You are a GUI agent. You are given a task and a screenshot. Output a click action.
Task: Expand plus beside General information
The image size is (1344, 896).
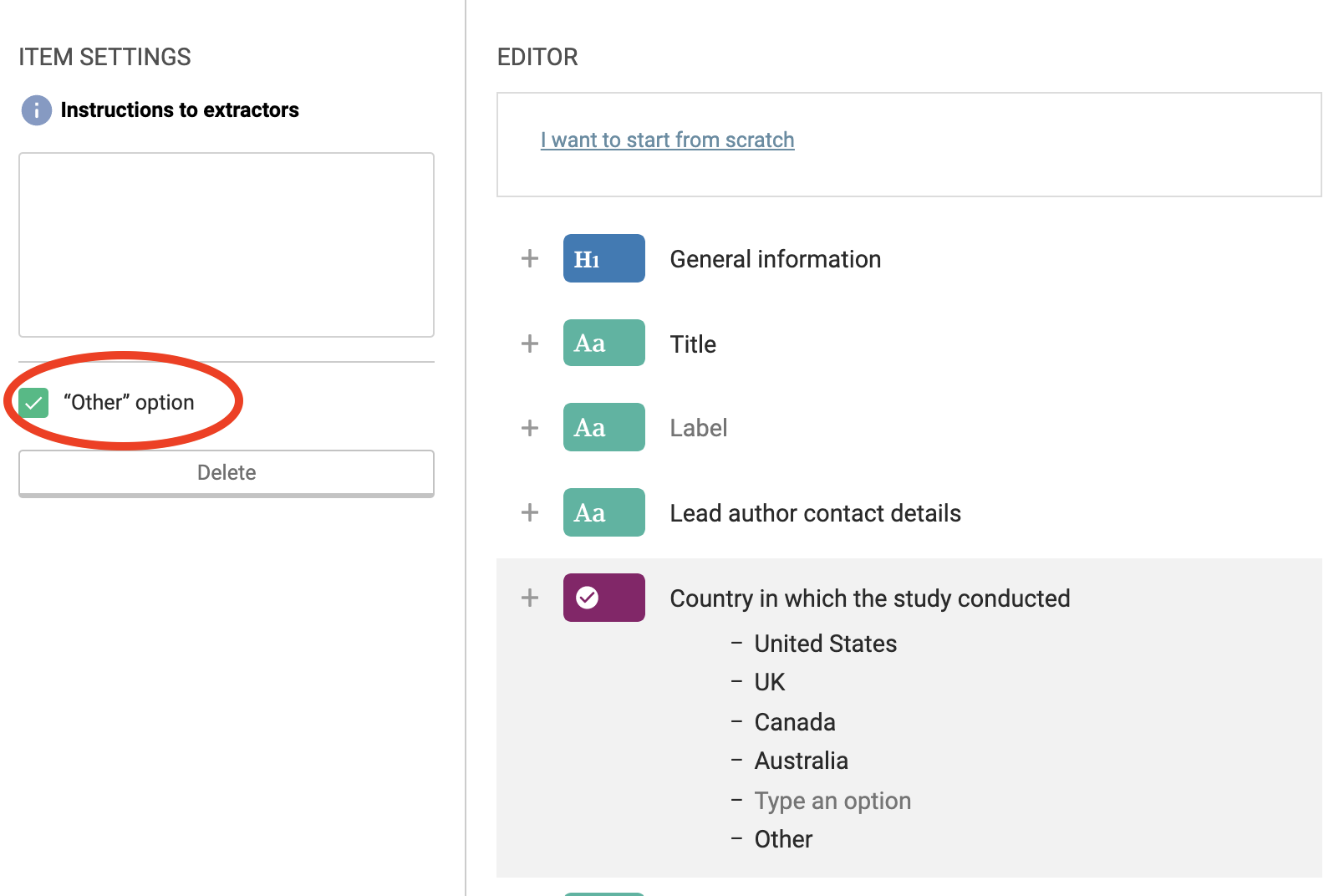530,258
